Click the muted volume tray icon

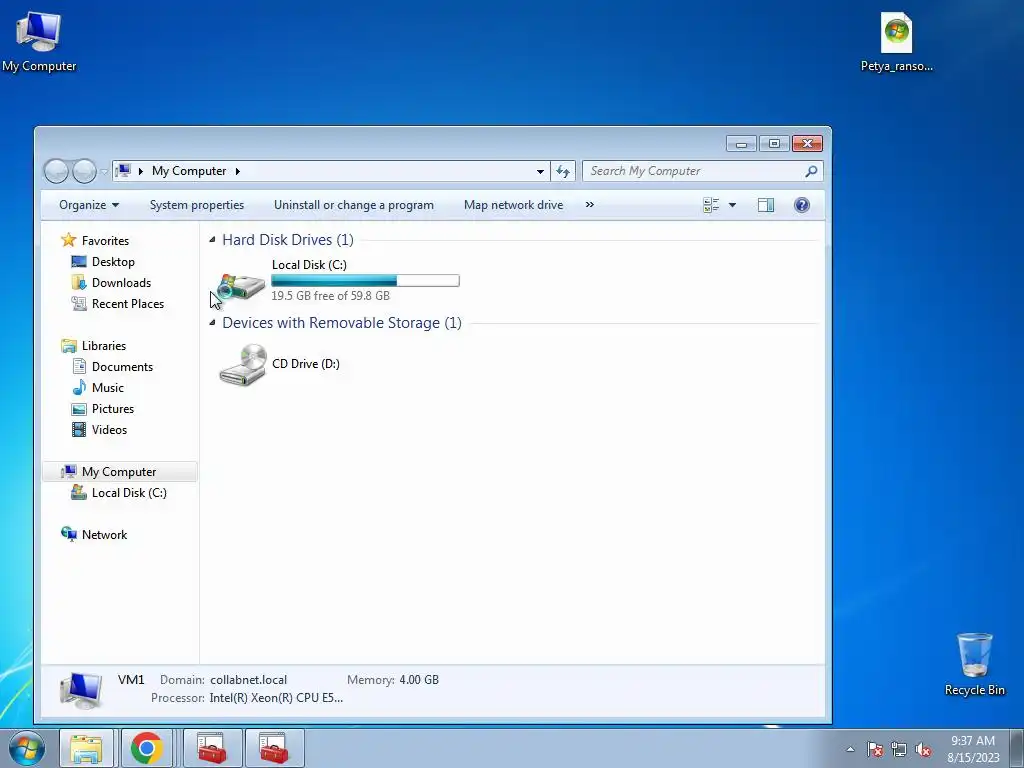coord(923,750)
